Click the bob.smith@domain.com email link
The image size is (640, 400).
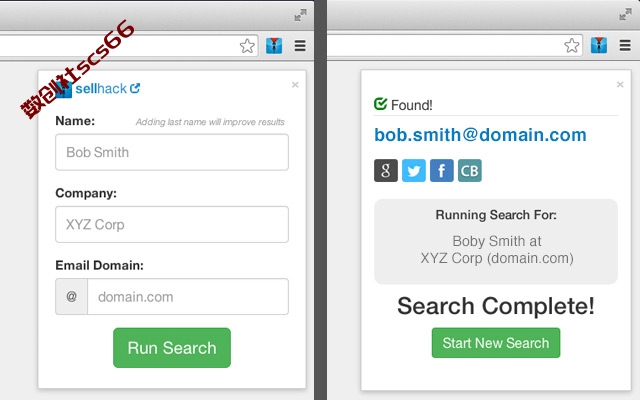(480, 135)
